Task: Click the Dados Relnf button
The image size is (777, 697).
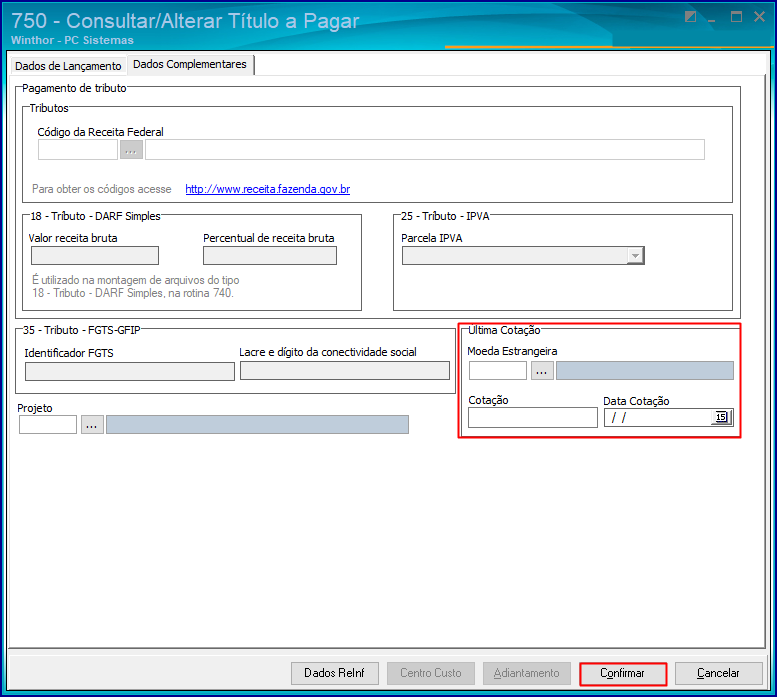Action: pyautogui.click(x=335, y=673)
